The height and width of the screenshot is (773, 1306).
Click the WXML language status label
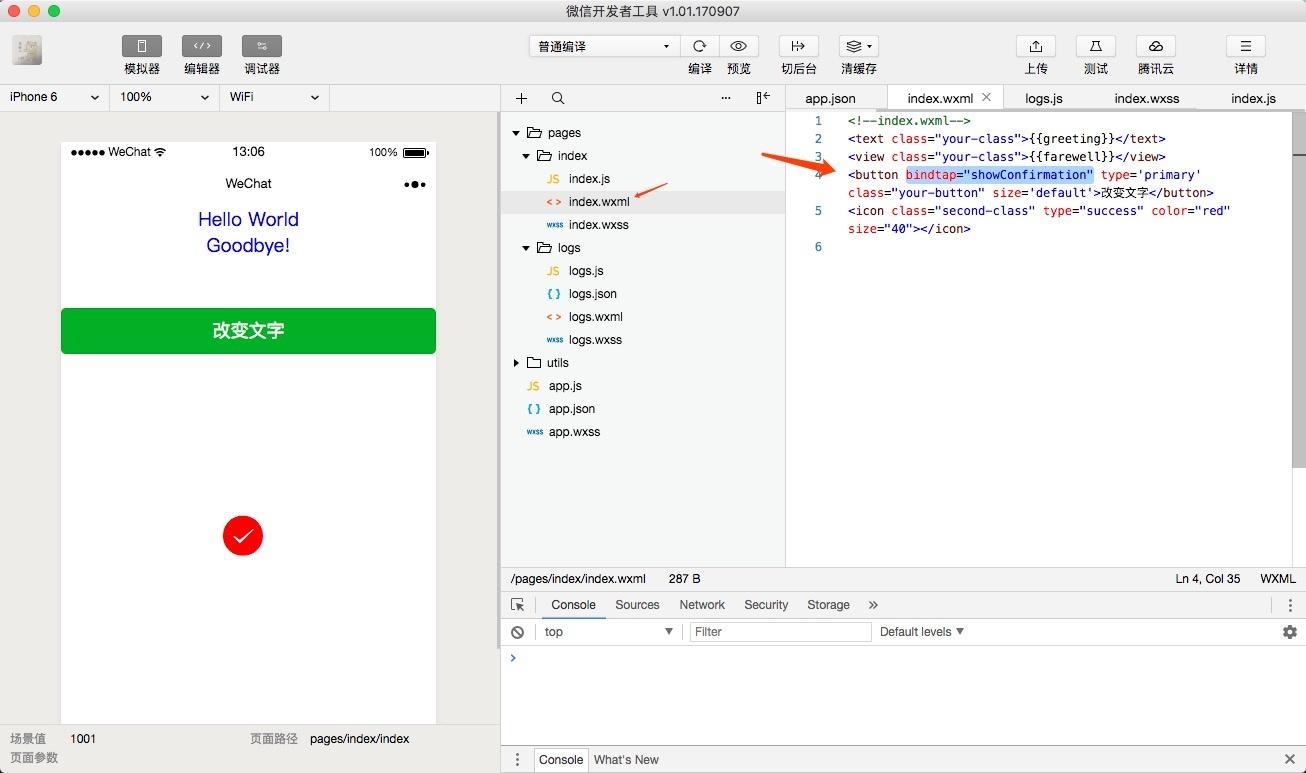coord(1278,579)
